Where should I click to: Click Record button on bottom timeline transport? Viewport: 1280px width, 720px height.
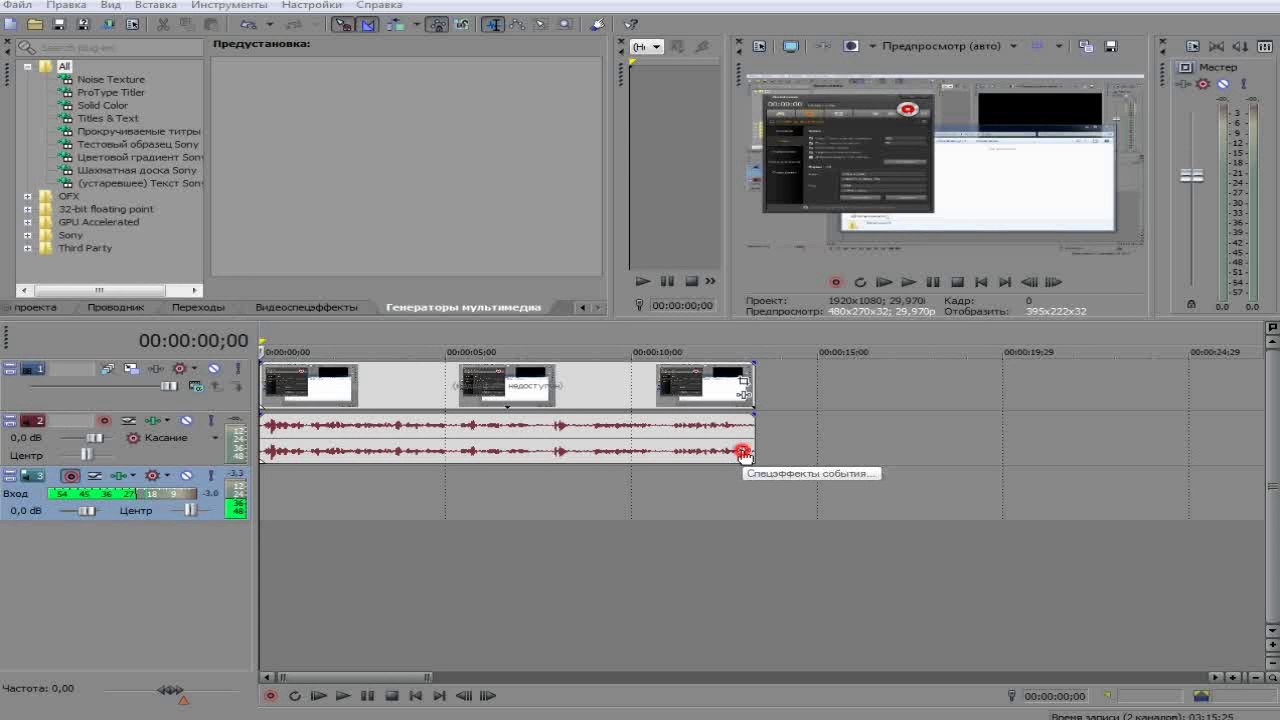(x=270, y=696)
